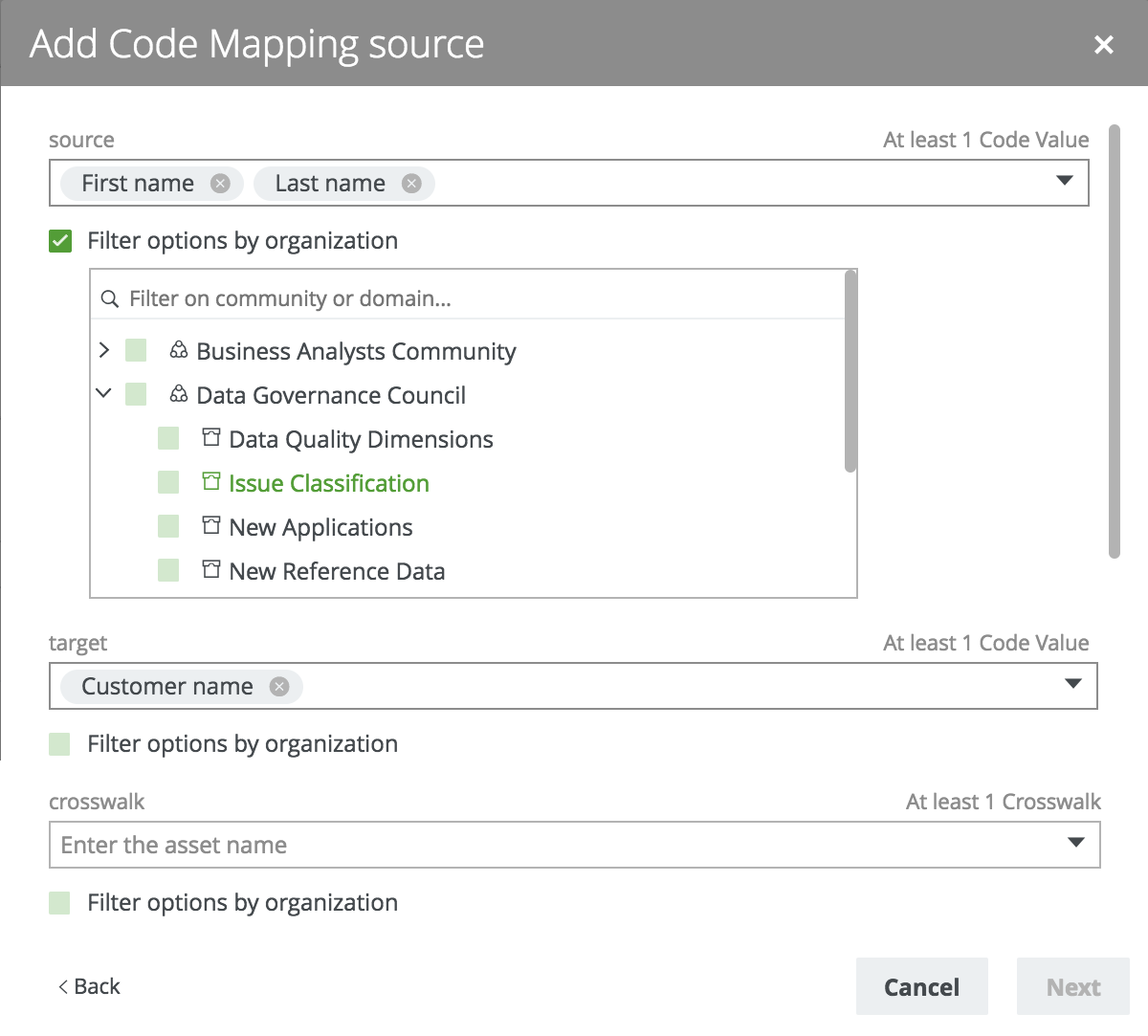Collapse the Data Governance Council node
Viewport: 1148px width, 1036px height.
104,394
